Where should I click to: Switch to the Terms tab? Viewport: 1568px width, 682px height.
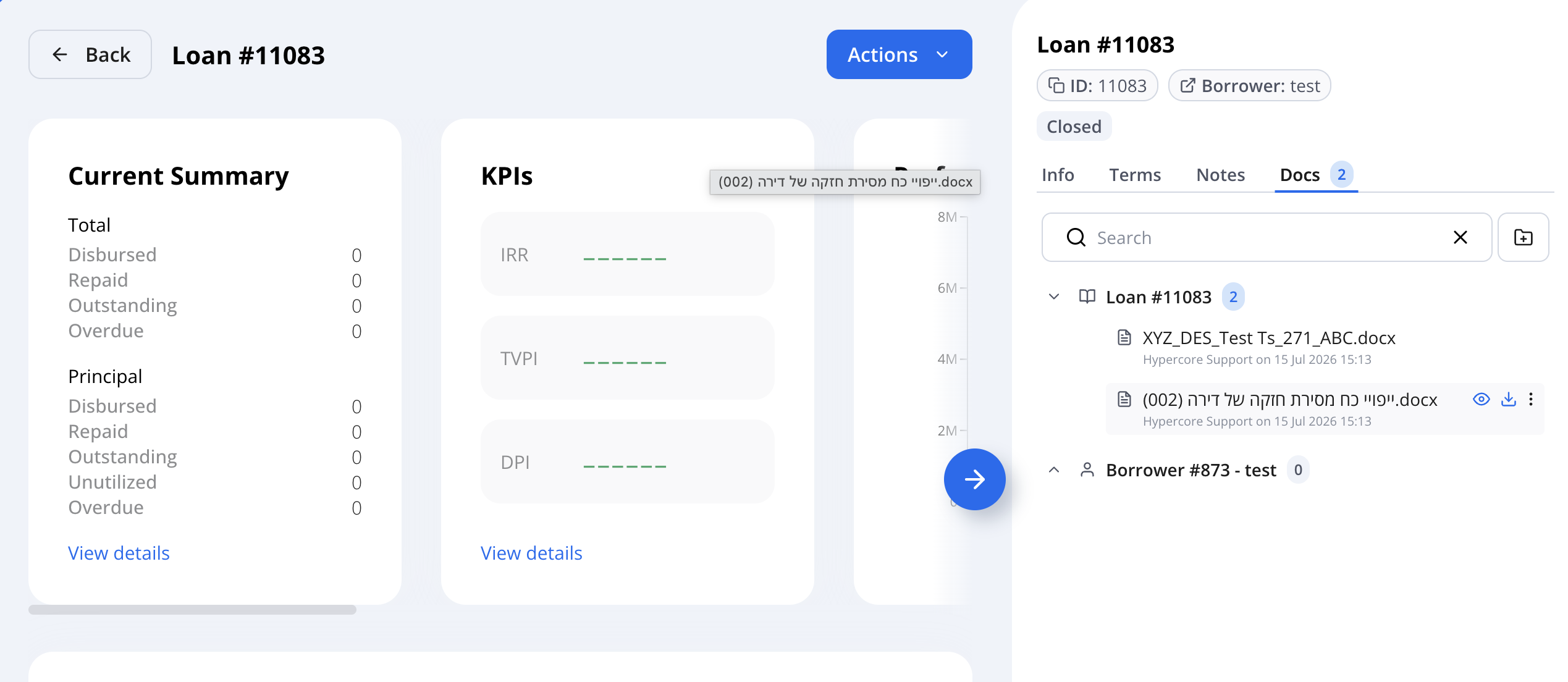coord(1135,175)
